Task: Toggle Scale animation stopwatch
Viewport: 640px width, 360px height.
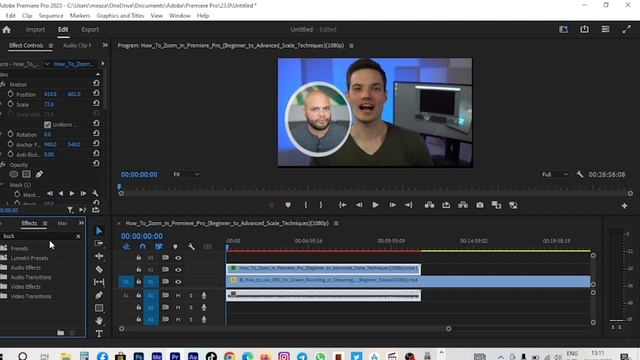Action: point(11,104)
